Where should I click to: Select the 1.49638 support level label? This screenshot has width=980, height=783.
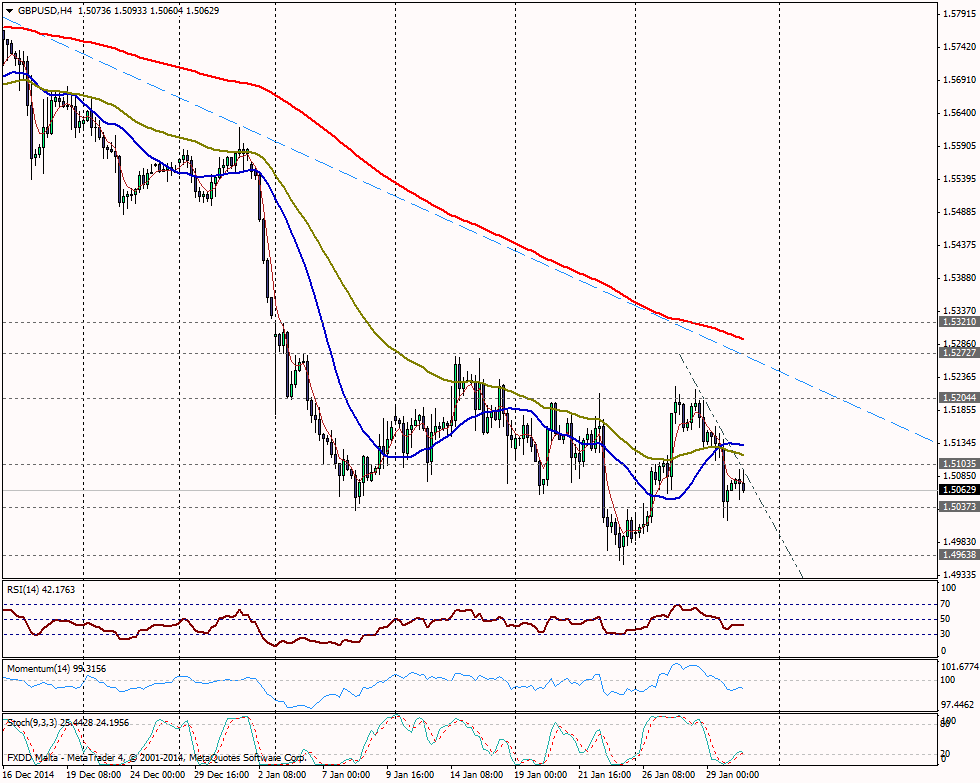click(x=957, y=554)
